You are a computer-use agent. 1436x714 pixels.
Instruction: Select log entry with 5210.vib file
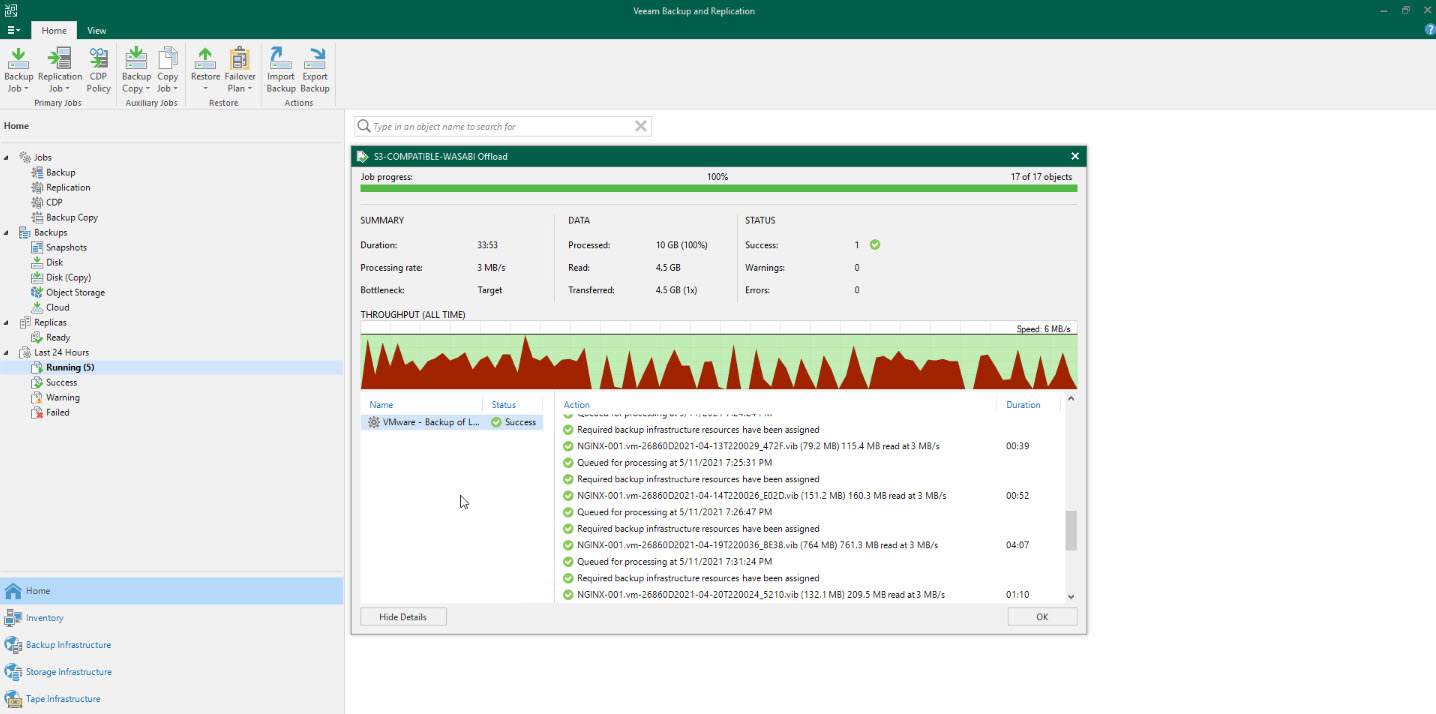[809, 595]
